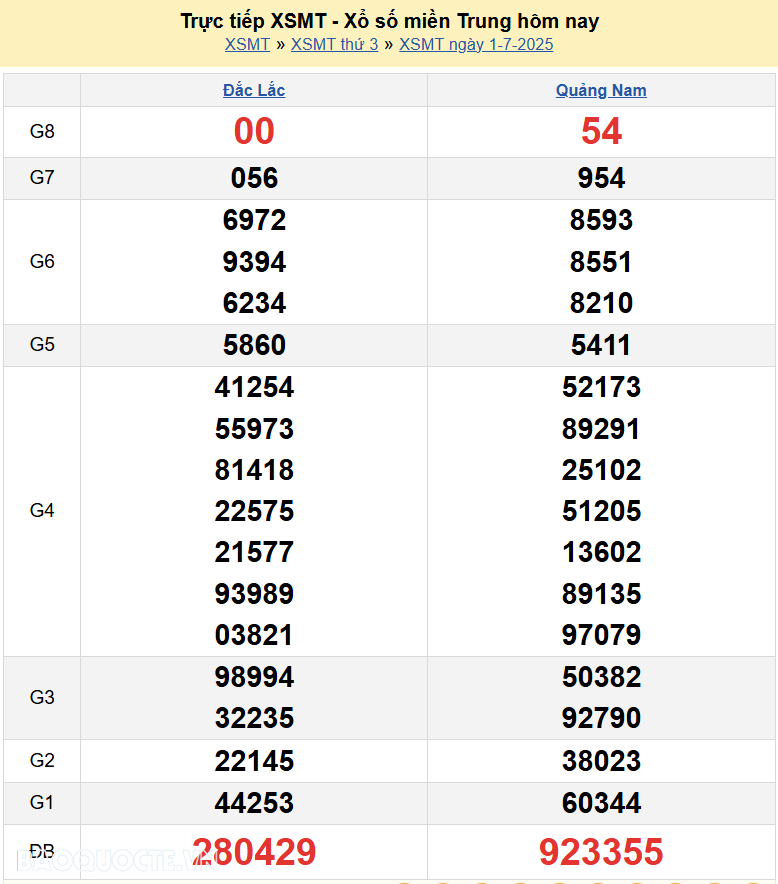Click the G4 row label
Viewport: 778px width, 884px height.
coord(42,511)
